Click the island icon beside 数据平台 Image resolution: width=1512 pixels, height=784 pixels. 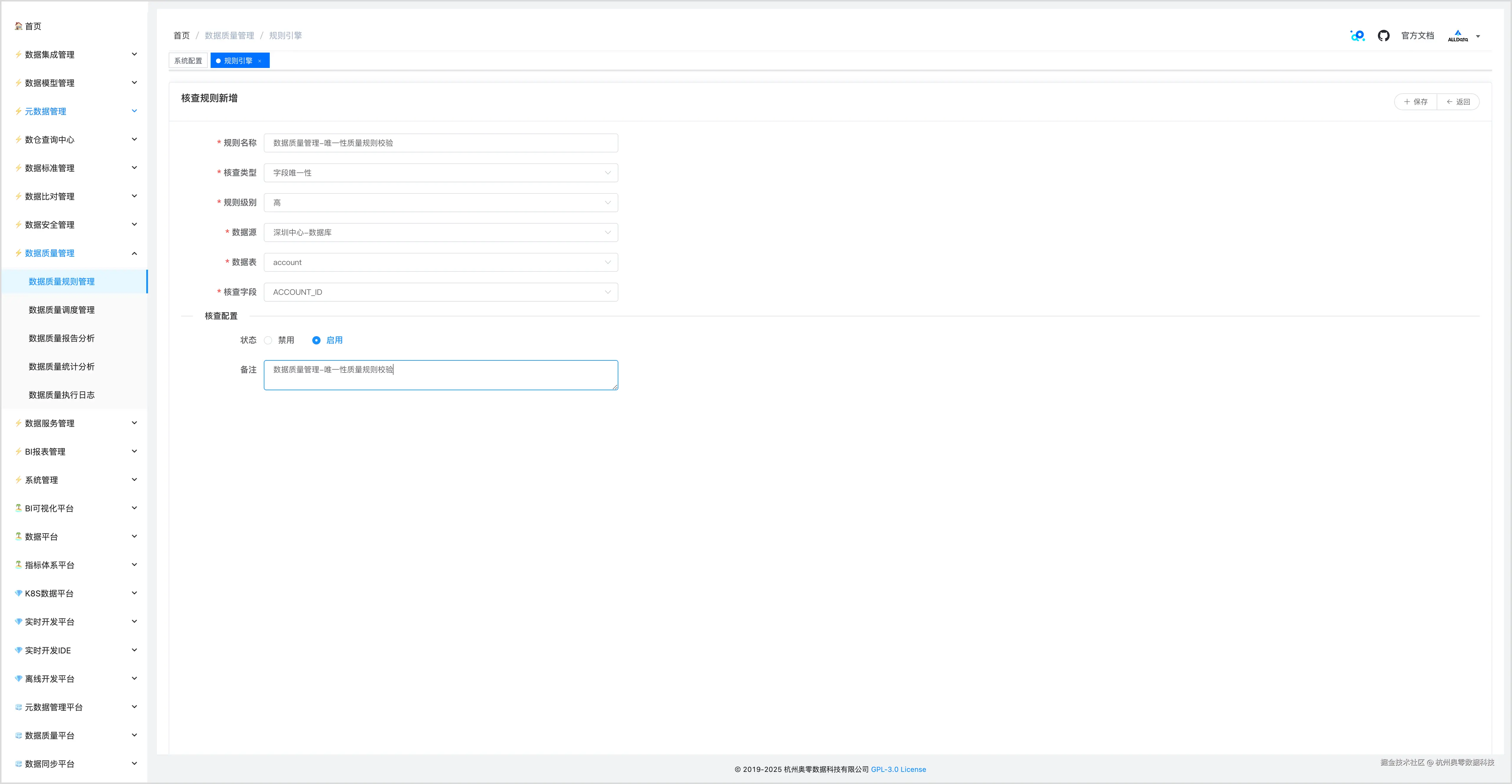pos(19,536)
